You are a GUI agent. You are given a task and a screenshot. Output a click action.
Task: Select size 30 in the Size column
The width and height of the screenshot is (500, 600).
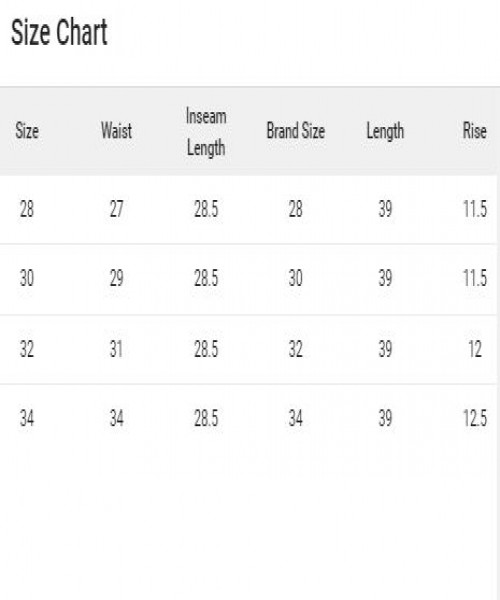tap(27, 278)
